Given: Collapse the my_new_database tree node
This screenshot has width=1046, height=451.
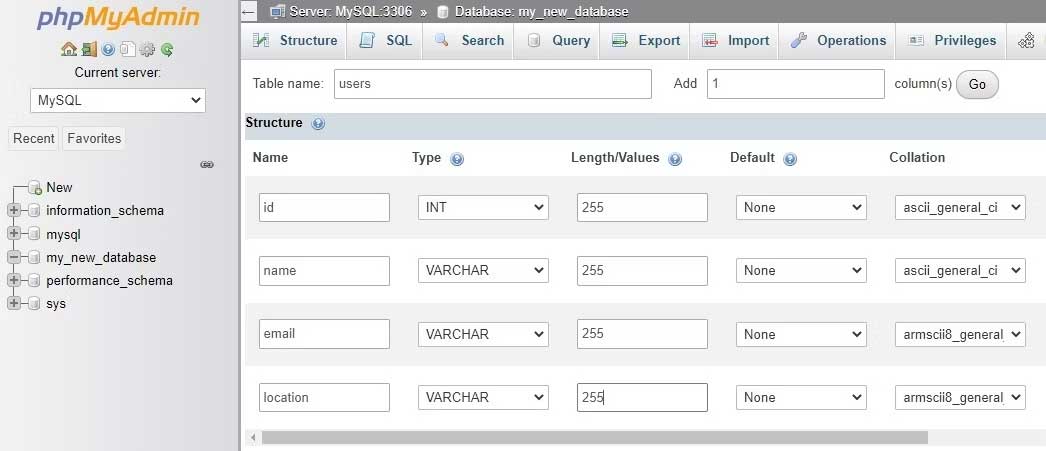Looking at the screenshot, I should (14, 257).
